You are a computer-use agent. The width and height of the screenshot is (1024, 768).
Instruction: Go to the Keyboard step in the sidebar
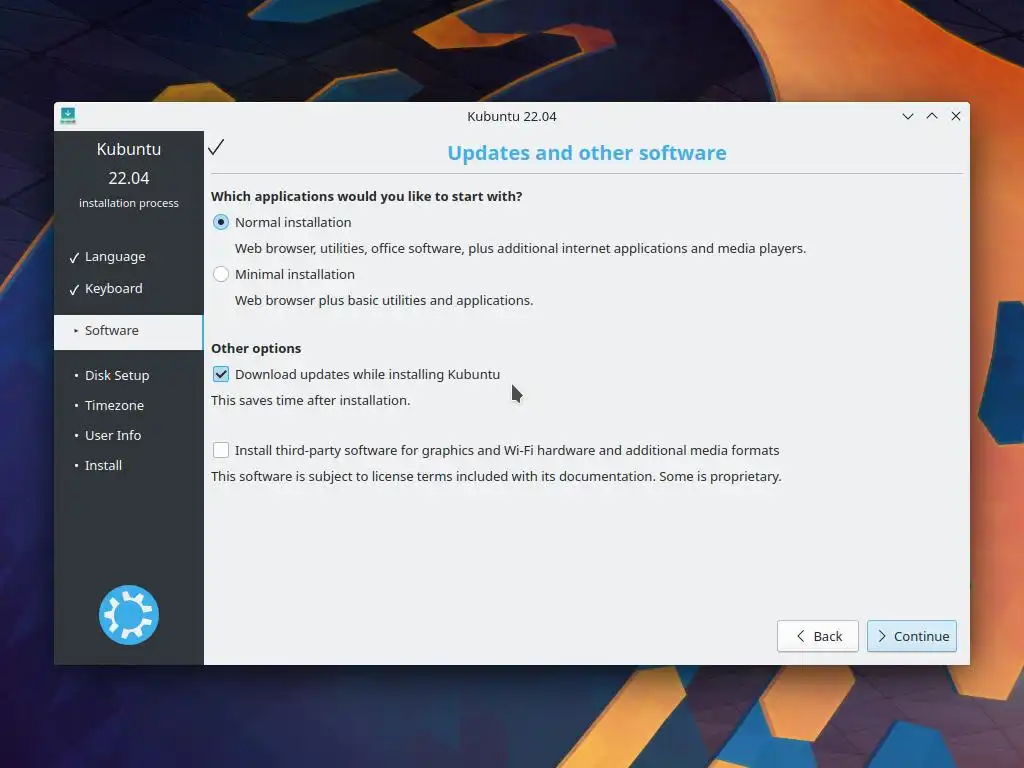click(x=114, y=289)
